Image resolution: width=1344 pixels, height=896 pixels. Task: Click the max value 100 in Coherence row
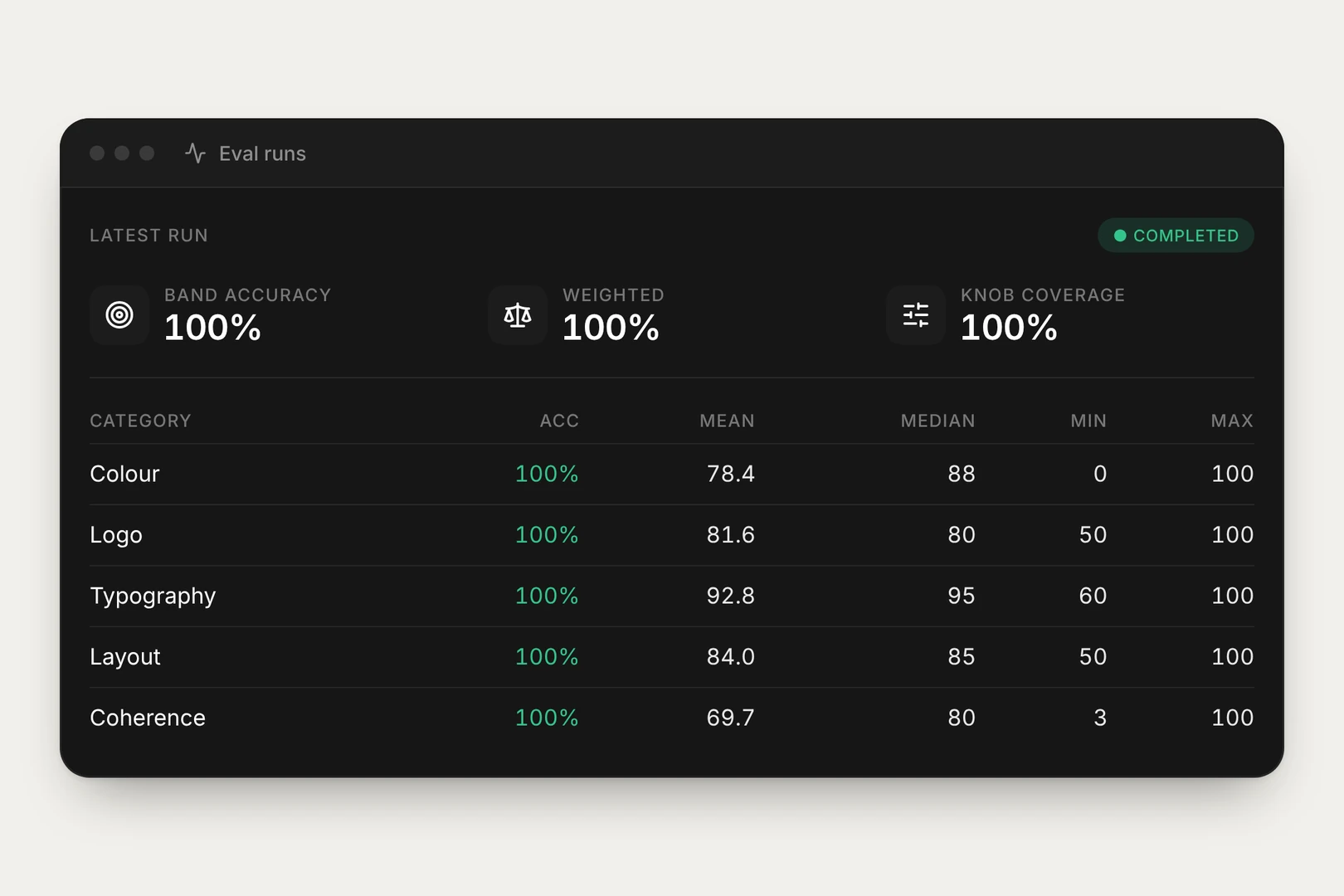1233,718
